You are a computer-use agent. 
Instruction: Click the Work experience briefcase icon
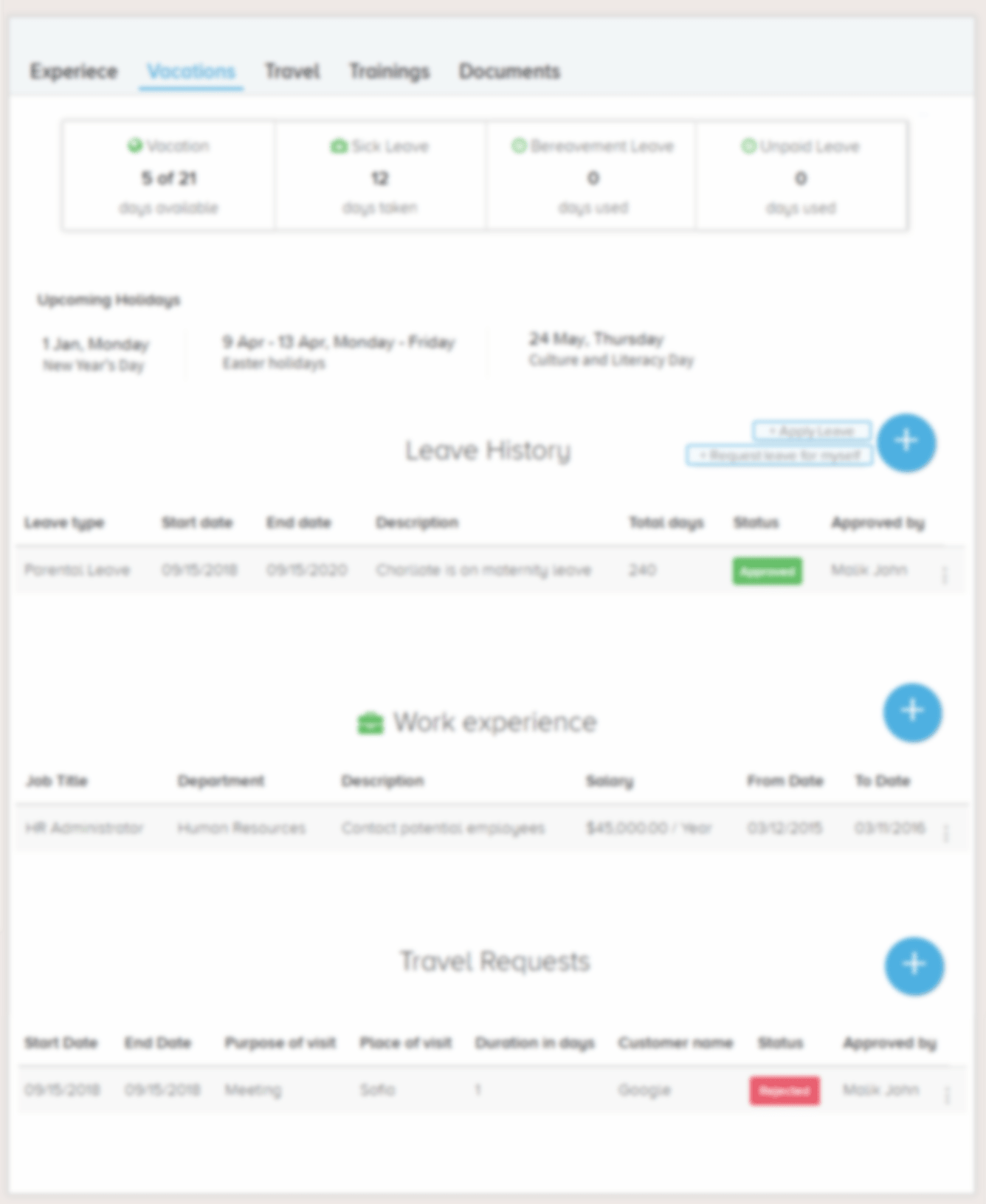(370, 723)
